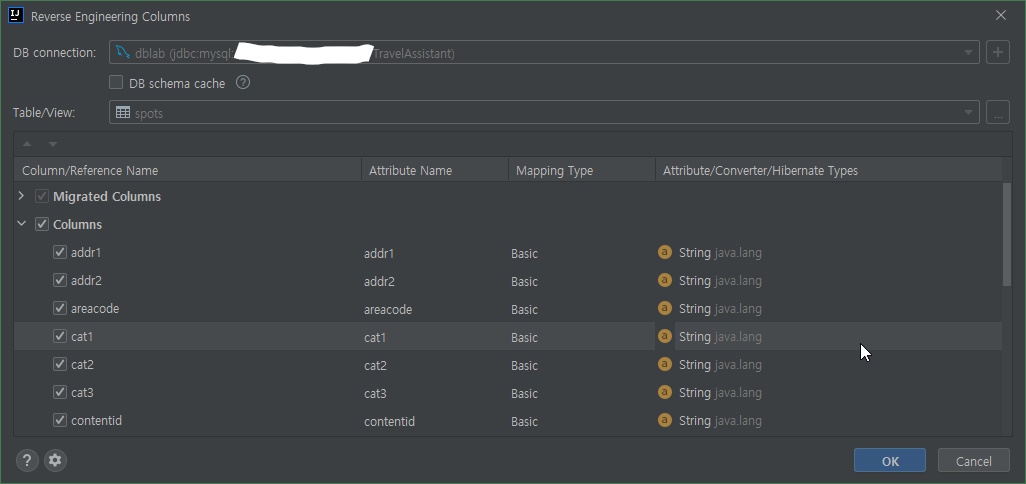Open the DB schema cache help icon

click(242, 83)
